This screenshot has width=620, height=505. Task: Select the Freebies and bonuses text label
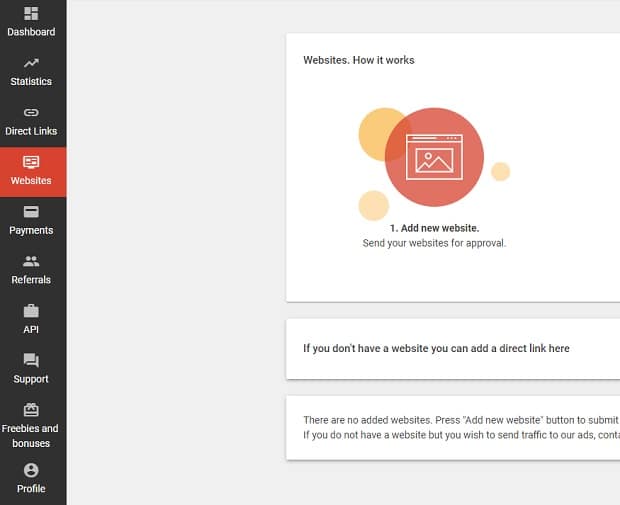pyautogui.click(x=31, y=436)
